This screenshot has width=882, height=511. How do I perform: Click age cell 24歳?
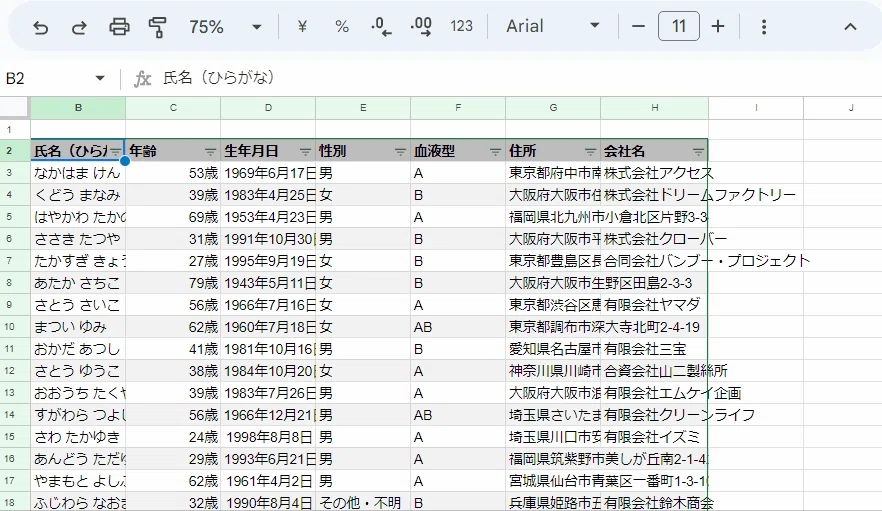pos(173,437)
